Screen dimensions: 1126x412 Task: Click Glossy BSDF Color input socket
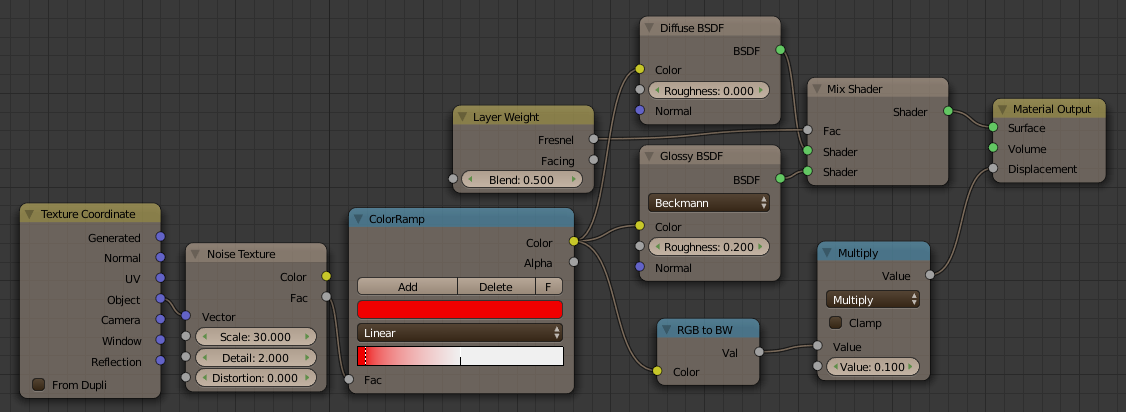tap(640, 226)
